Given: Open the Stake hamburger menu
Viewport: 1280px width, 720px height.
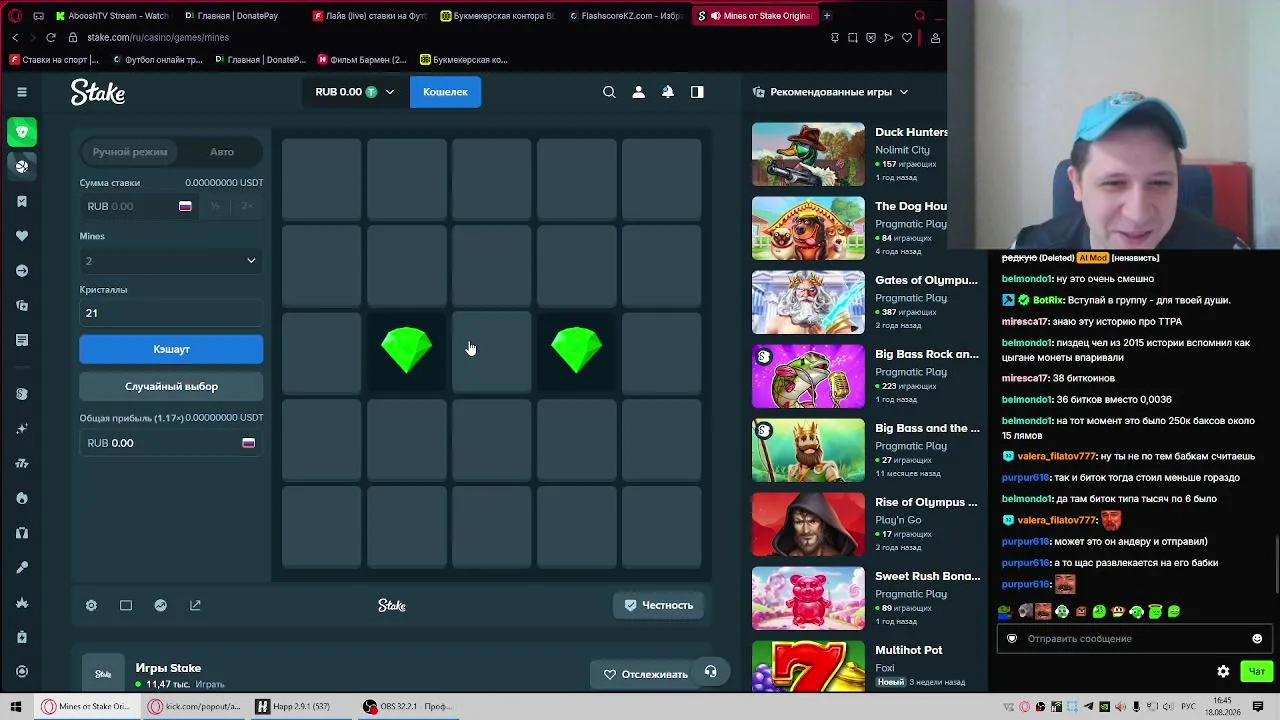Looking at the screenshot, I should [x=22, y=92].
